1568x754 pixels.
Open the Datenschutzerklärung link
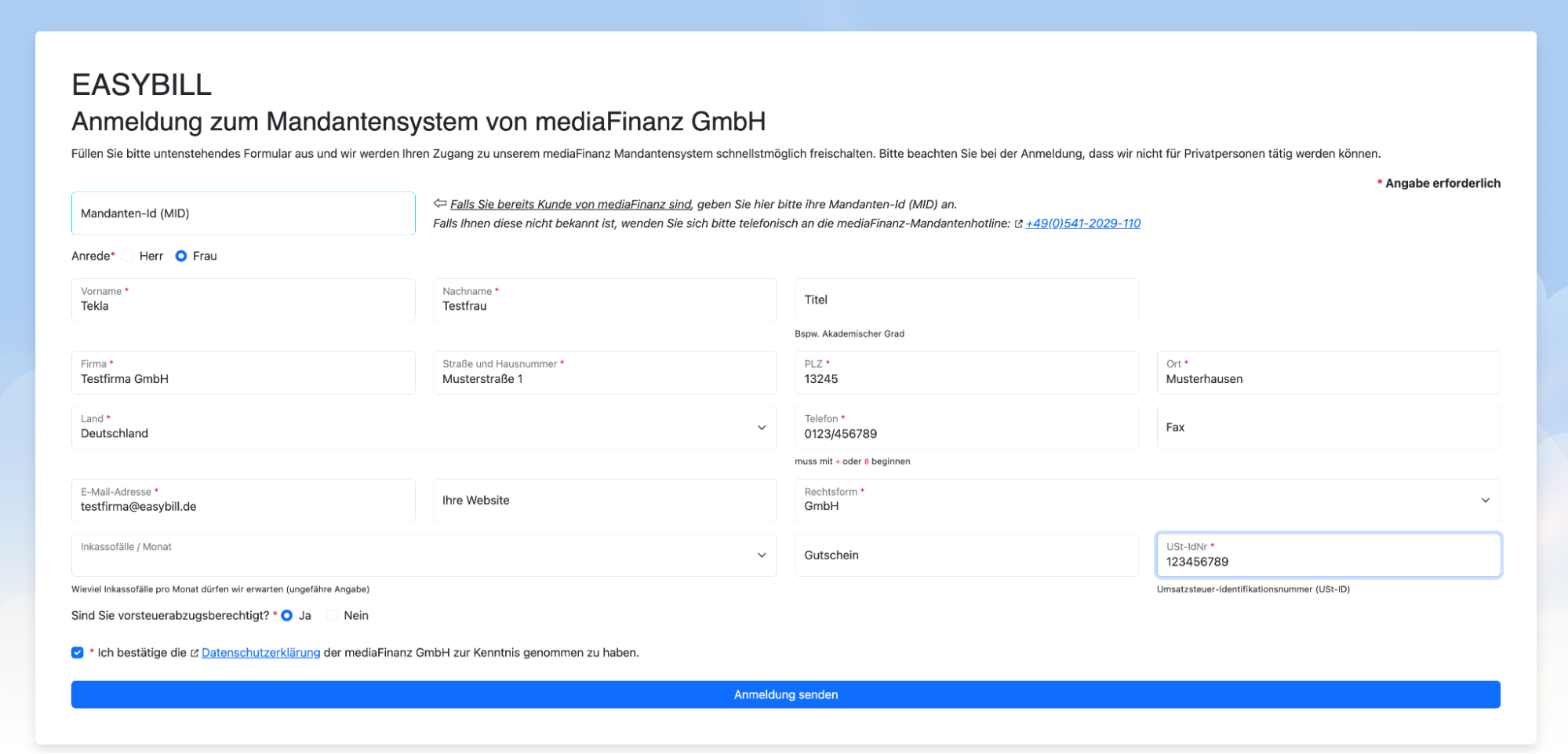(261, 653)
